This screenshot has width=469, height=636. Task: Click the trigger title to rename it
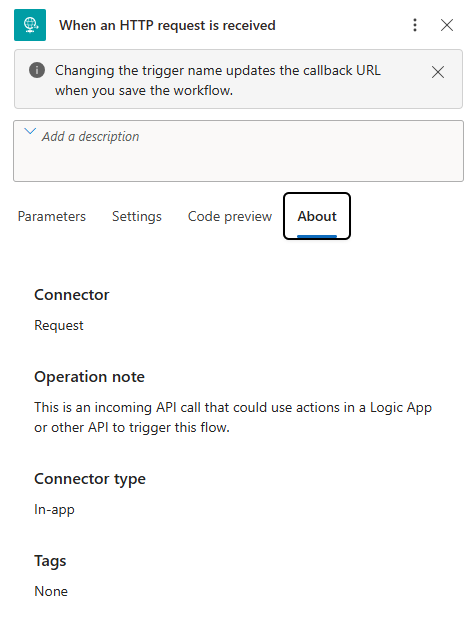[x=167, y=25]
